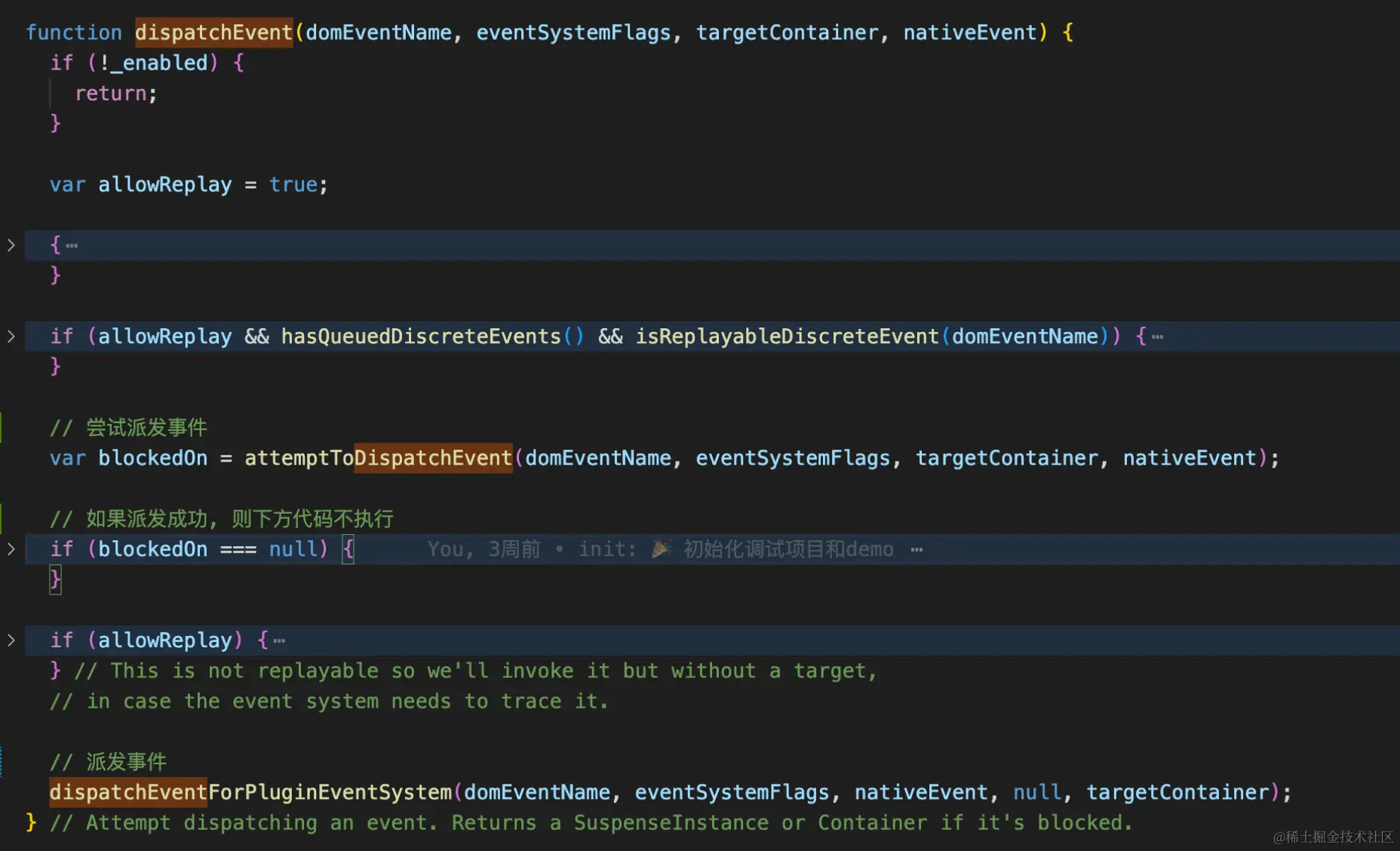This screenshot has width=1400, height=851.
Task: Click the allowReplay identifier in the && condition
Action: tap(165, 336)
